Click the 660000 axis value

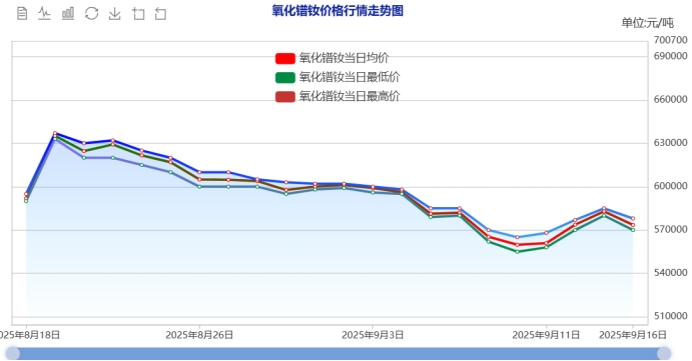click(670, 99)
